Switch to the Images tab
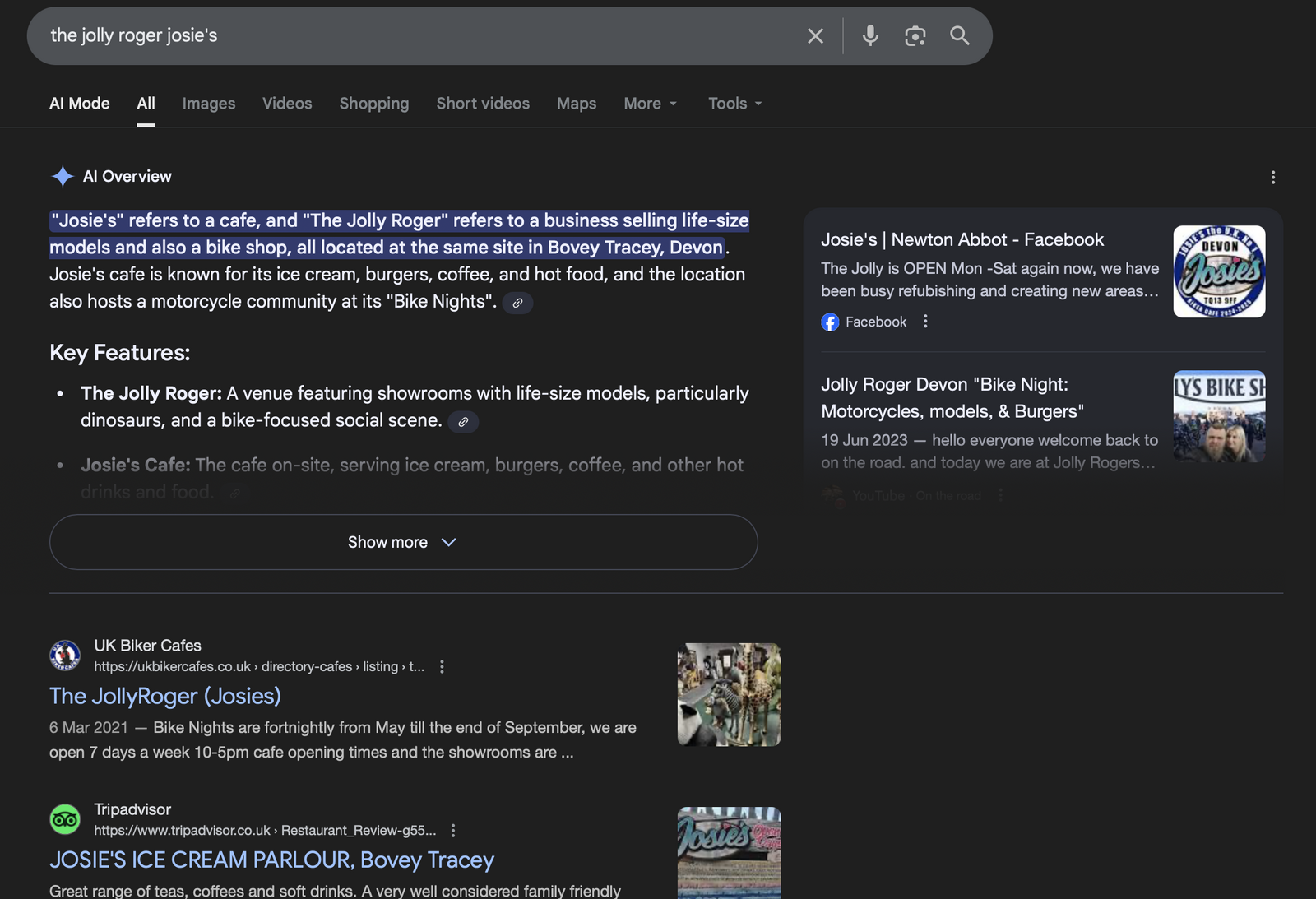 click(x=209, y=104)
